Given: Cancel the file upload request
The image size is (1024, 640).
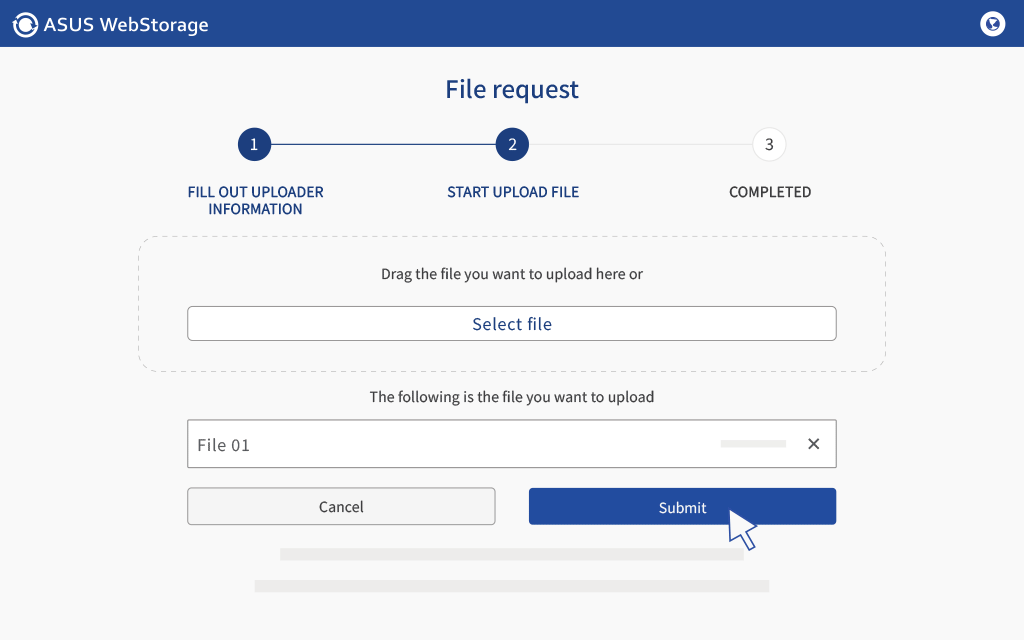Looking at the screenshot, I should 341,506.
